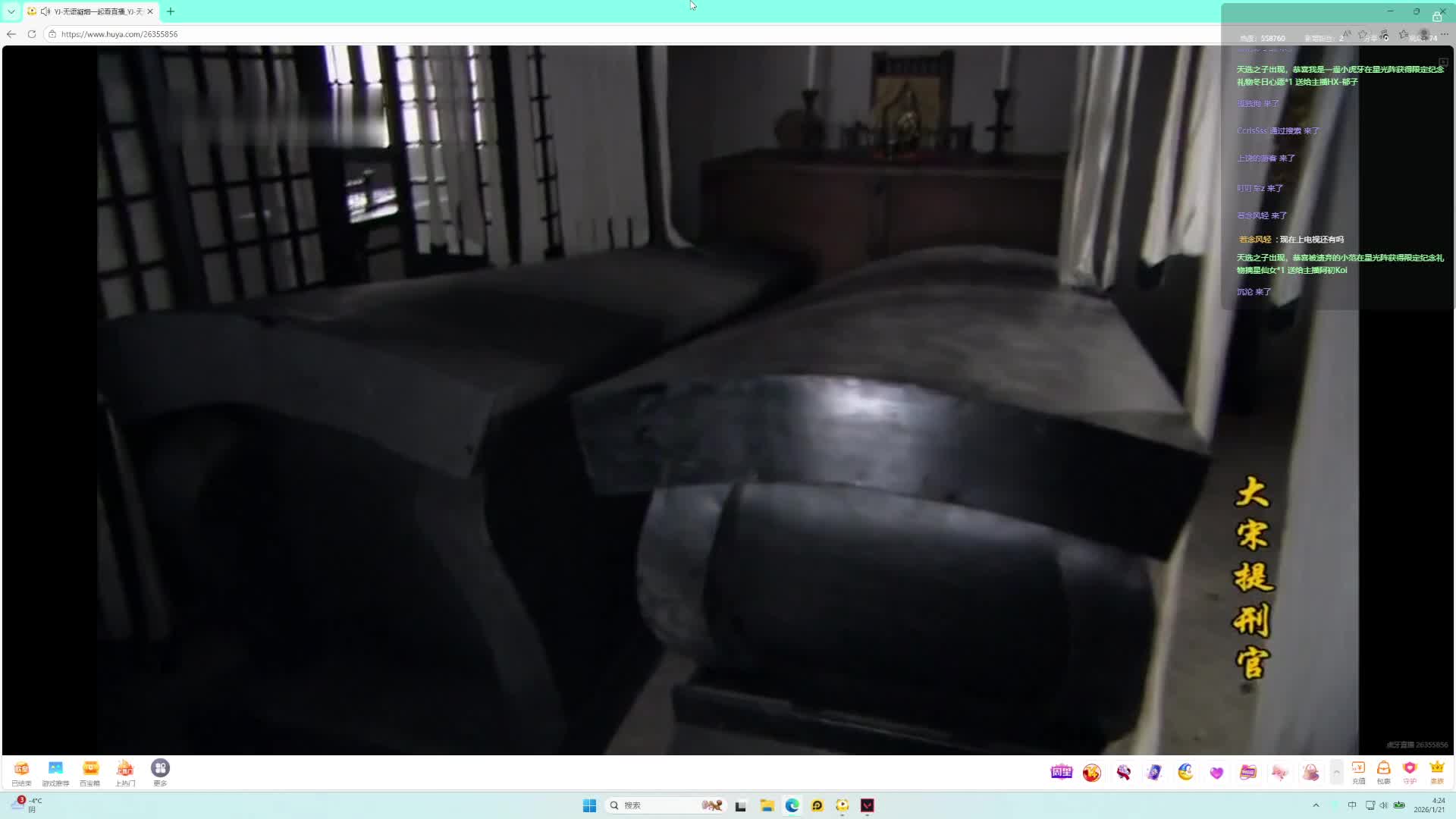Viewport: 1456px width, 819px height.
Task: Click the 充值 recharge button
Action: tap(1358, 770)
